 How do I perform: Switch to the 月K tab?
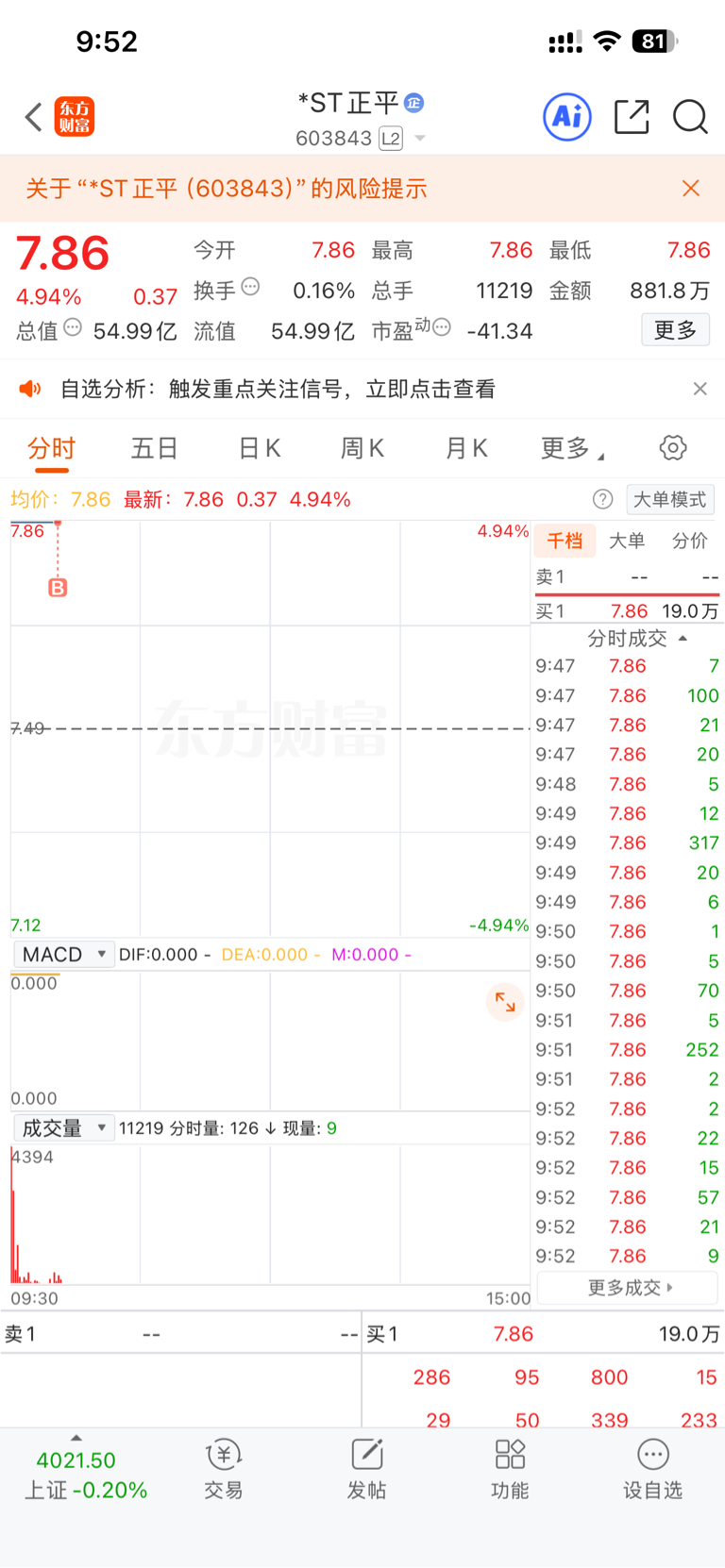[466, 448]
